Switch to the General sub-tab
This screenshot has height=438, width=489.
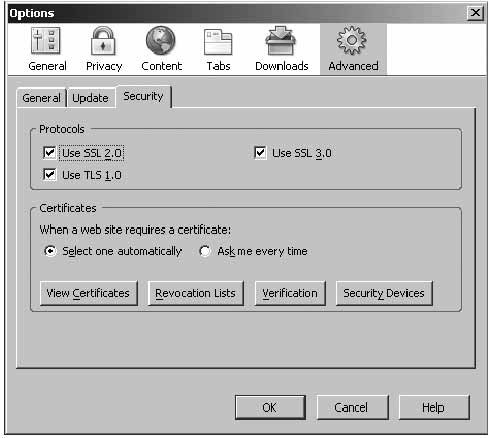click(x=41, y=98)
